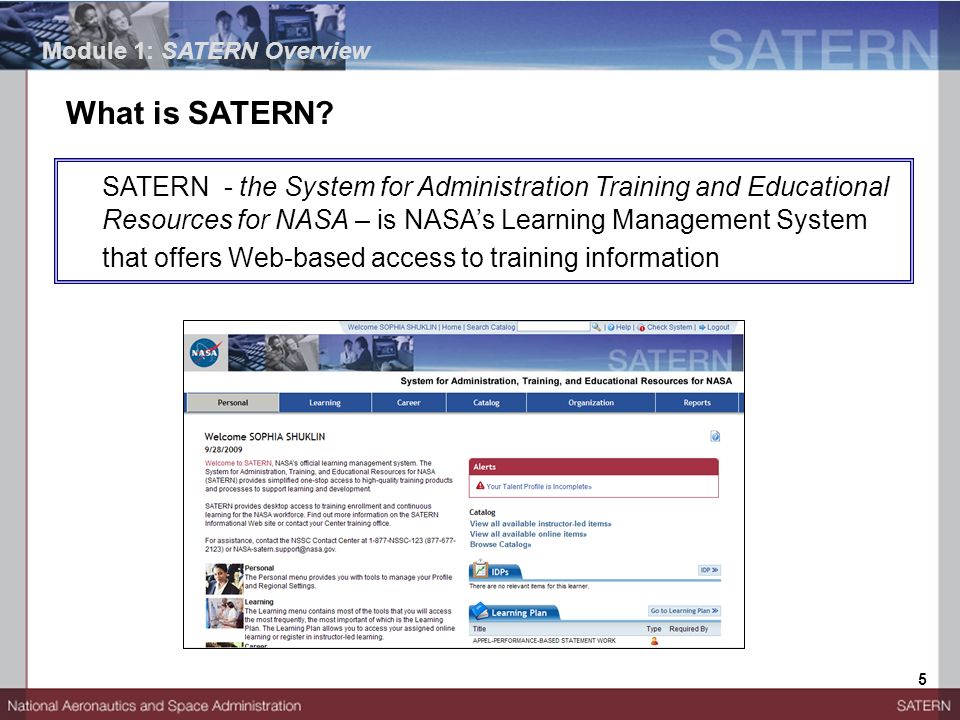
Task: Click the Catalog section heading above links
Action: click(x=482, y=512)
